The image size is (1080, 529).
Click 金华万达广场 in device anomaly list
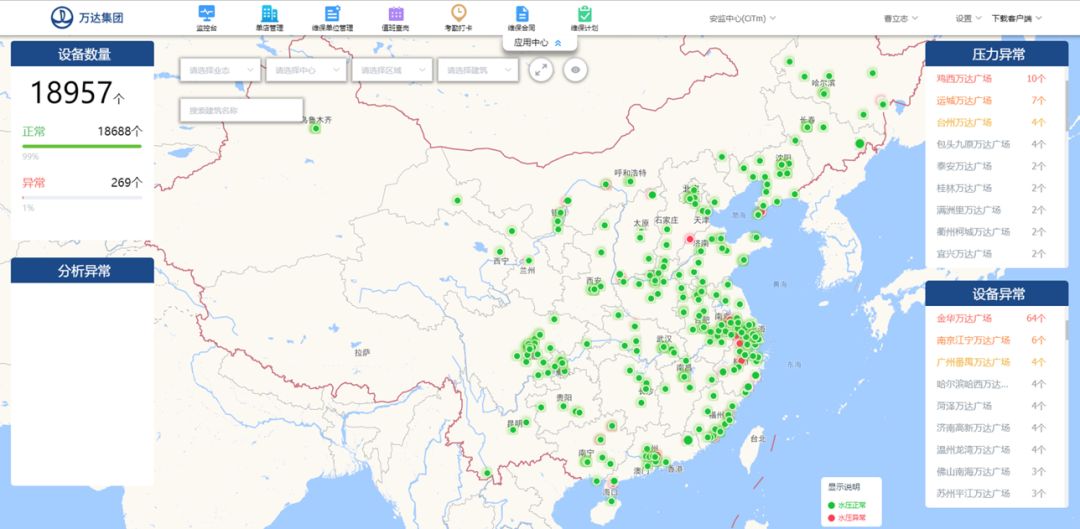coord(963,319)
